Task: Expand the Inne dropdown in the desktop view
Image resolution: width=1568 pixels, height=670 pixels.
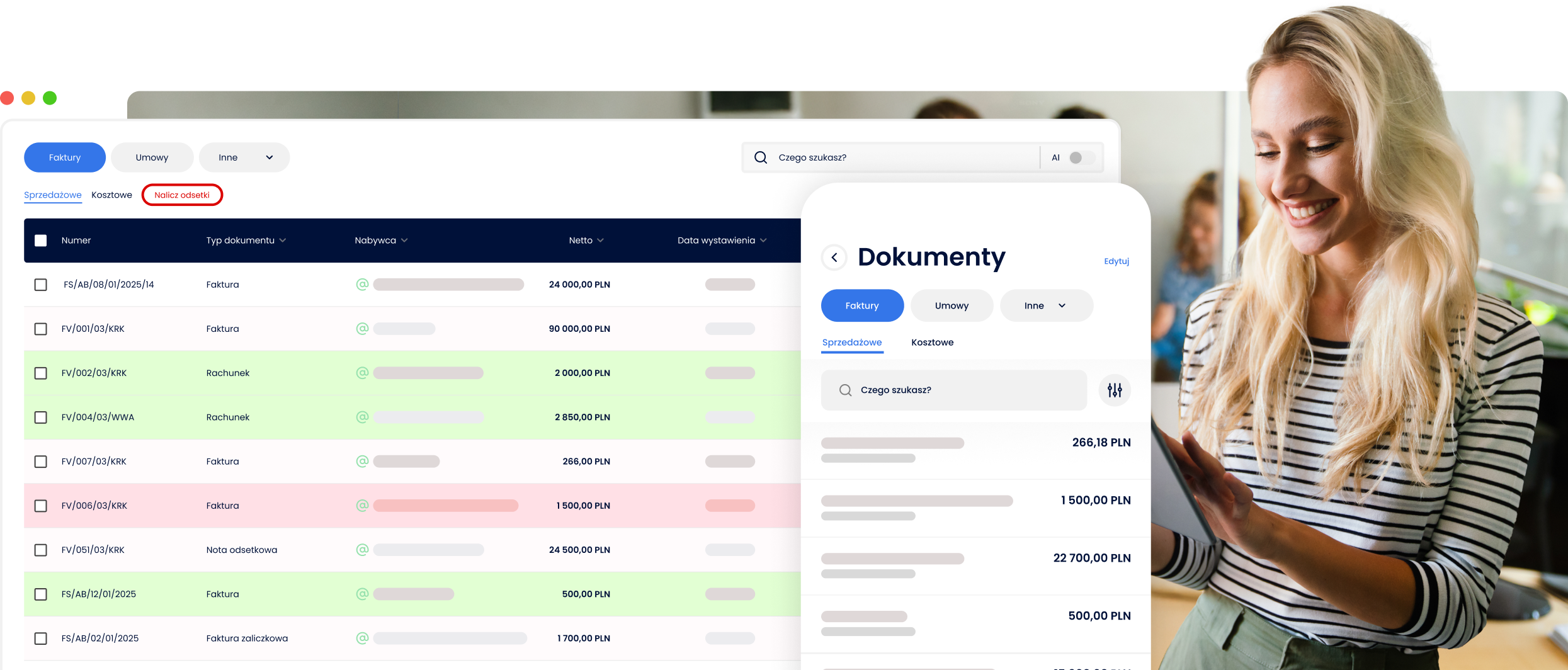Action: pyautogui.click(x=244, y=157)
